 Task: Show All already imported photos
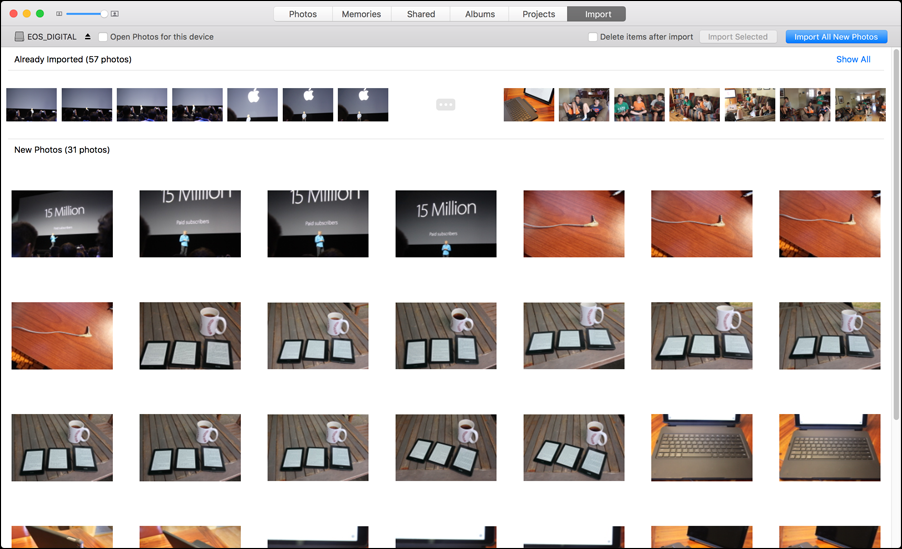click(x=853, y=59)
